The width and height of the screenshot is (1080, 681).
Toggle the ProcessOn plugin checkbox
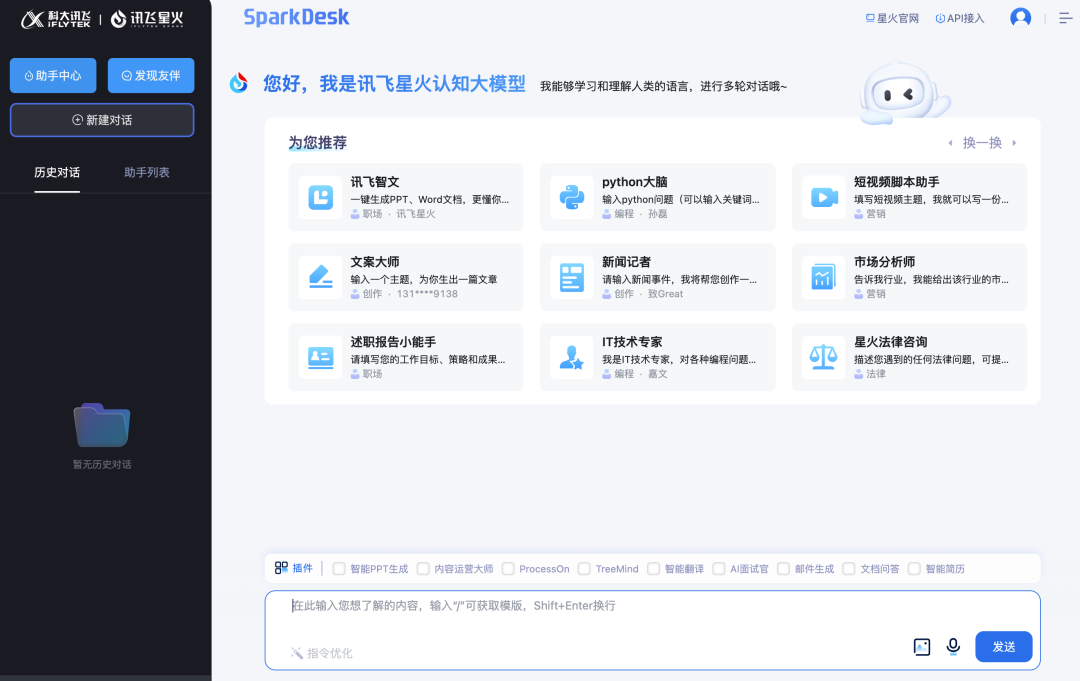(508, 569)
